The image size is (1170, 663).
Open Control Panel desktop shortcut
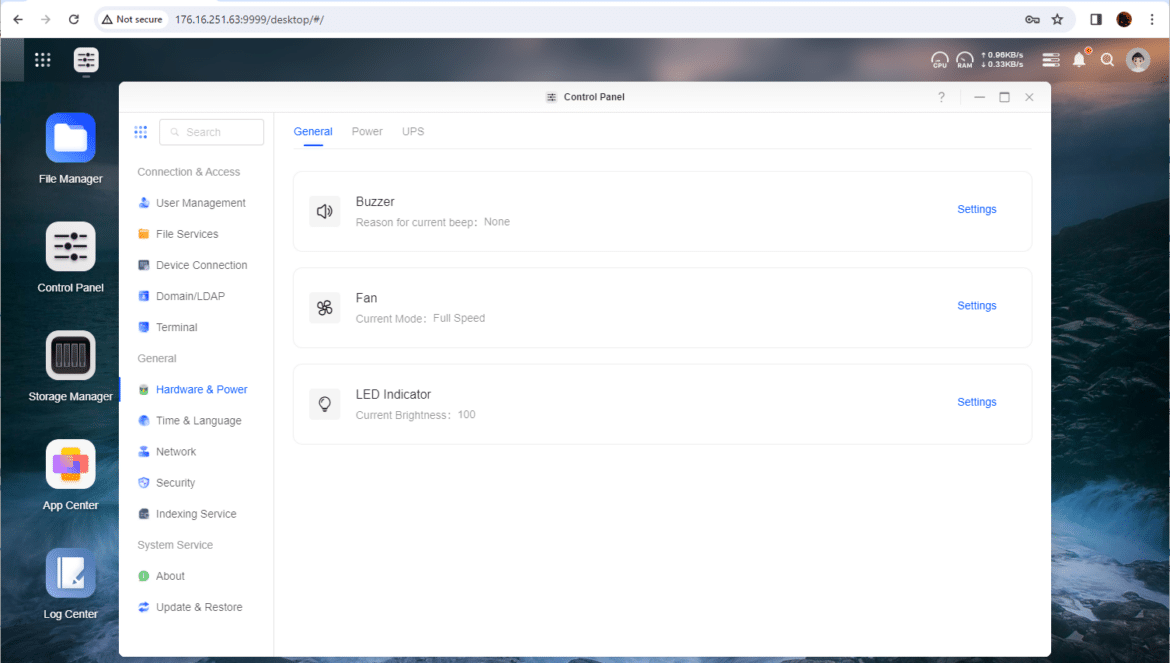pos(70,247)
